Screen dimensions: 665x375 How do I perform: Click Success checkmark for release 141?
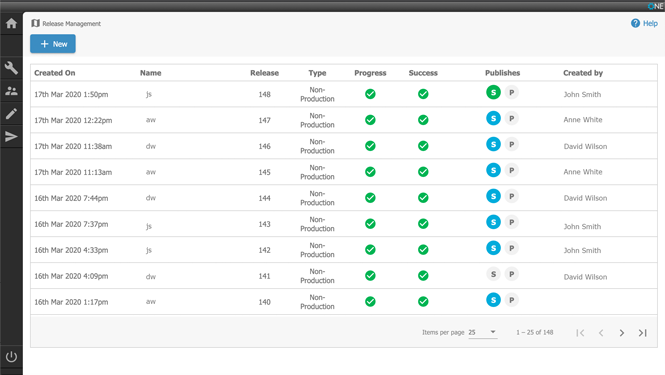click(x=423, y=276)
